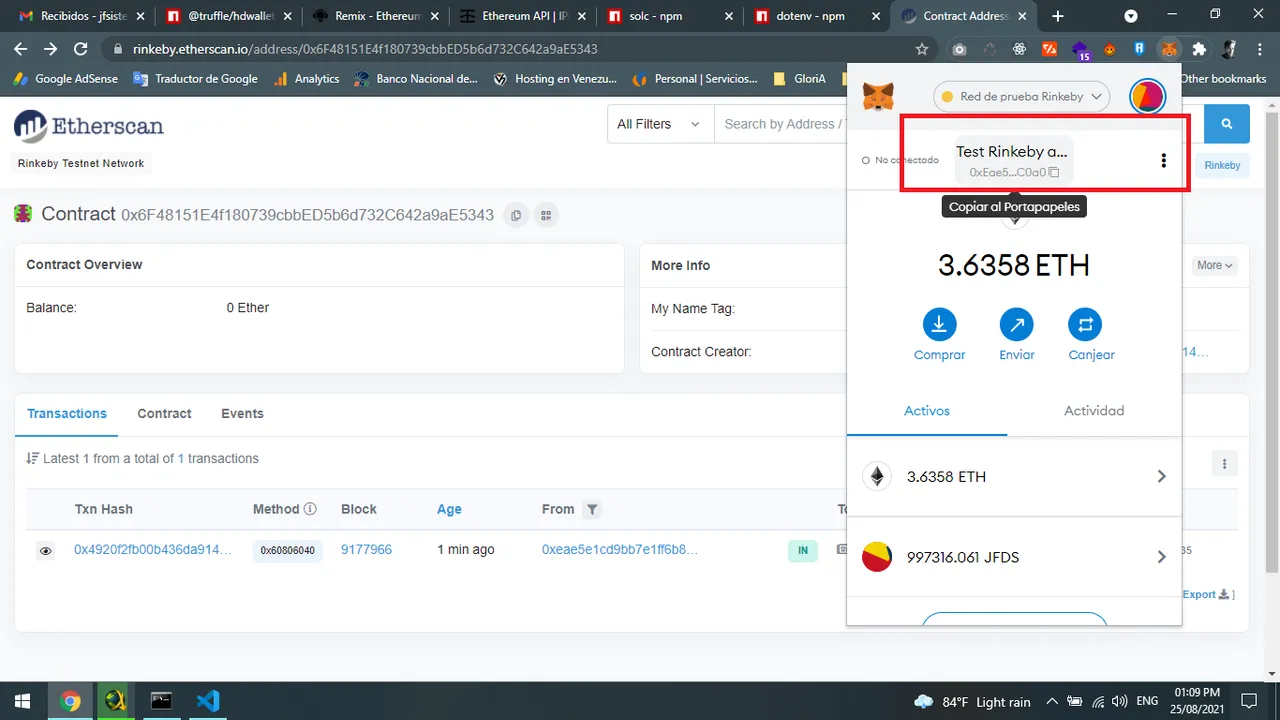
Task: Open the Windows Start menu
Action: 21,701
